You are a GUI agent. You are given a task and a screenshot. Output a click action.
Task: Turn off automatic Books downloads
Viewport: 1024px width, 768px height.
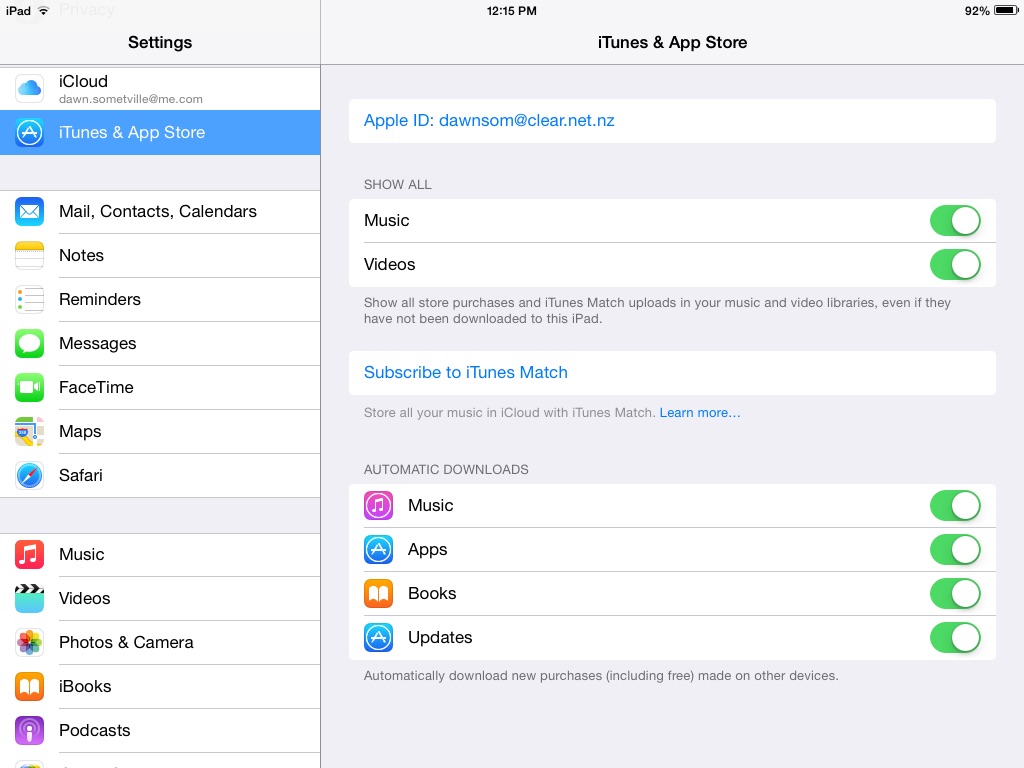(x=955, y=594)
